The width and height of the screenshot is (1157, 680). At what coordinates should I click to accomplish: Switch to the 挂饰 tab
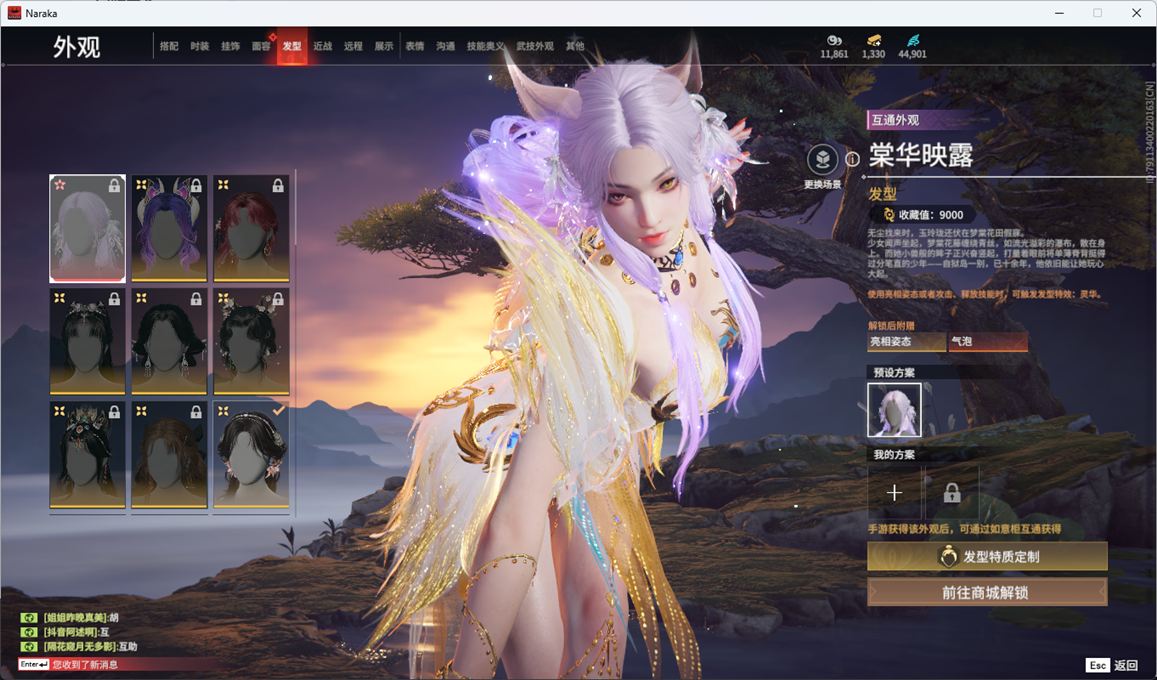tap(230, 46)
